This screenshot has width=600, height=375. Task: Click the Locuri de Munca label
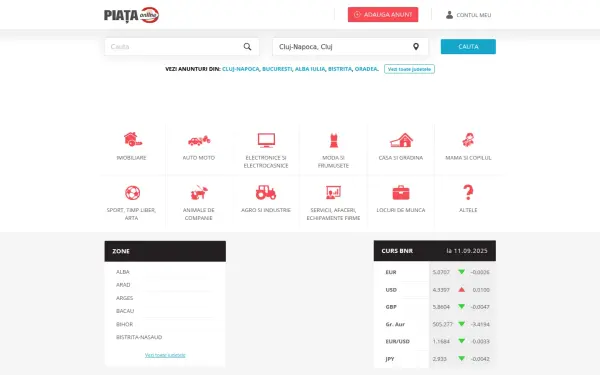click(x=401, y=210)
